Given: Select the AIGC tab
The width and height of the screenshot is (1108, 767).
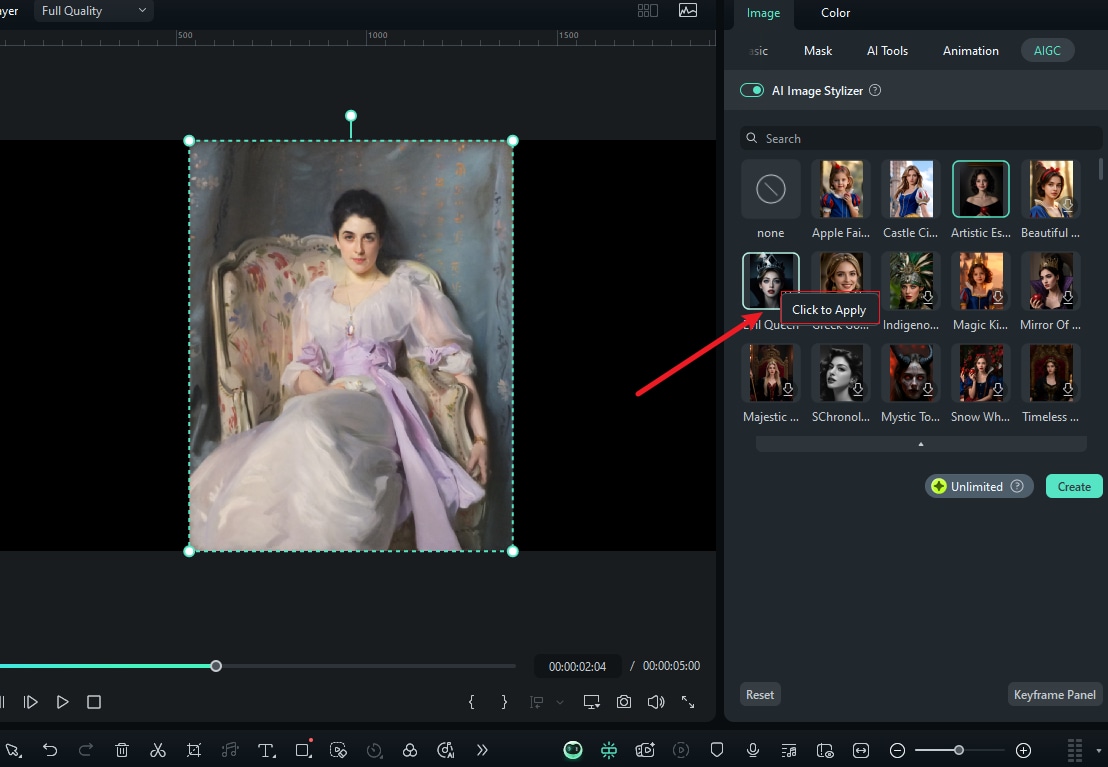Looking at the screenshot, I should point(1047,51).
